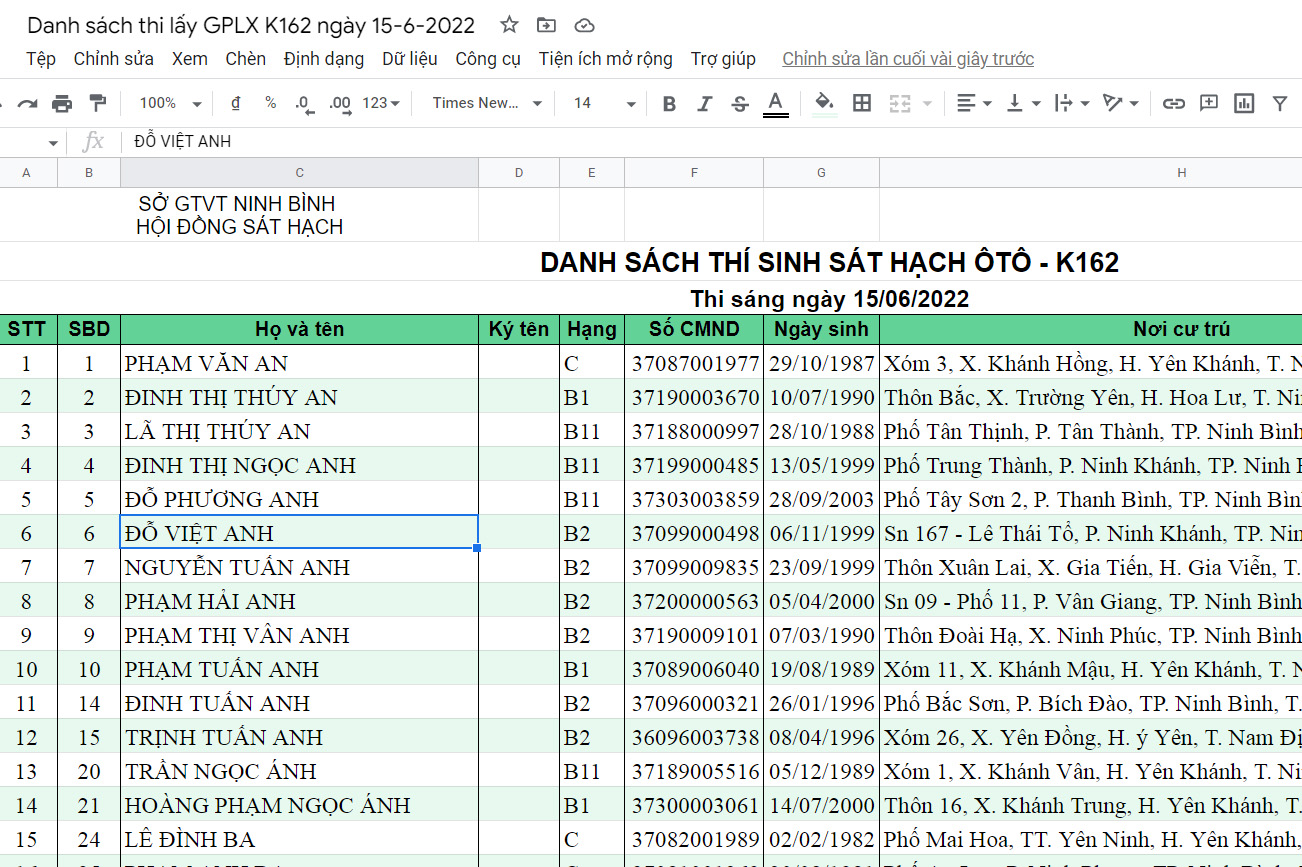1302x867 pixels.
Task: Toggle strikethrough formatting
Action: click(x=739, y=103)
